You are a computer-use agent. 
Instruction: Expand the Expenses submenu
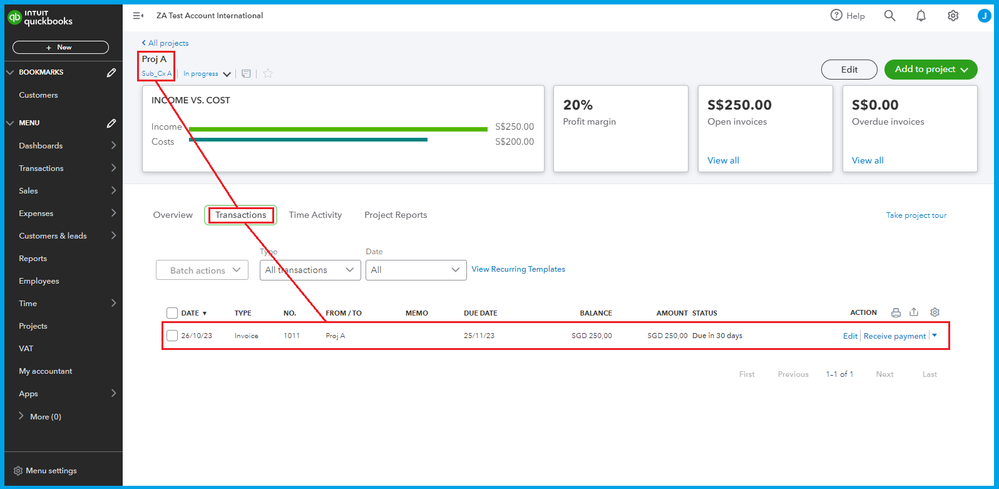click(113, 213)
